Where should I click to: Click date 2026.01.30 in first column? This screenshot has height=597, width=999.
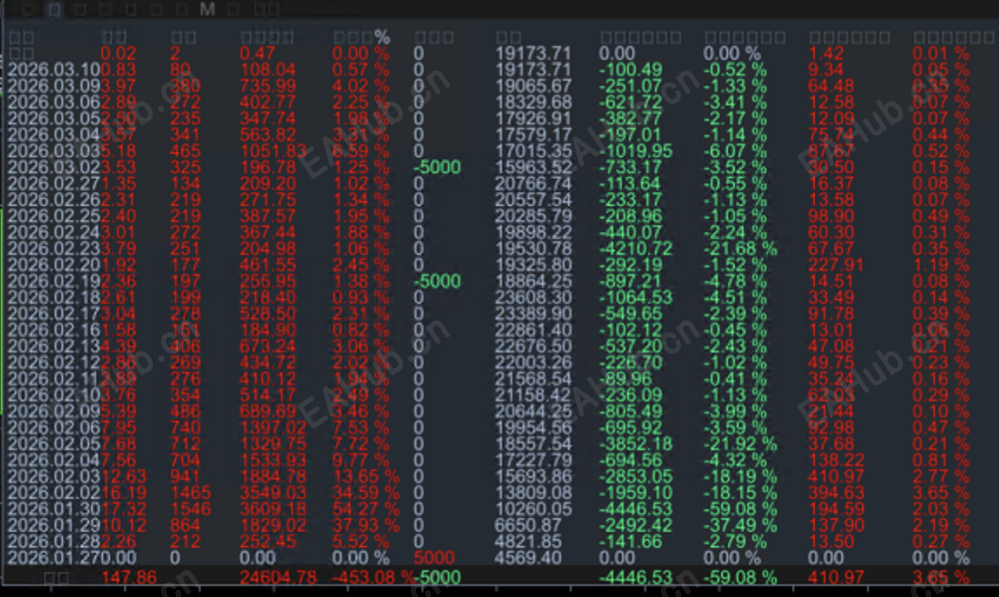click(54, 508)
